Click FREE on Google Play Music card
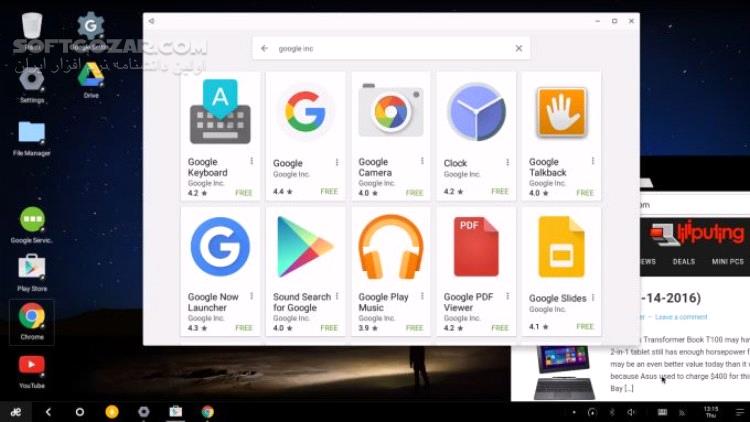 [x=414, y=328]
